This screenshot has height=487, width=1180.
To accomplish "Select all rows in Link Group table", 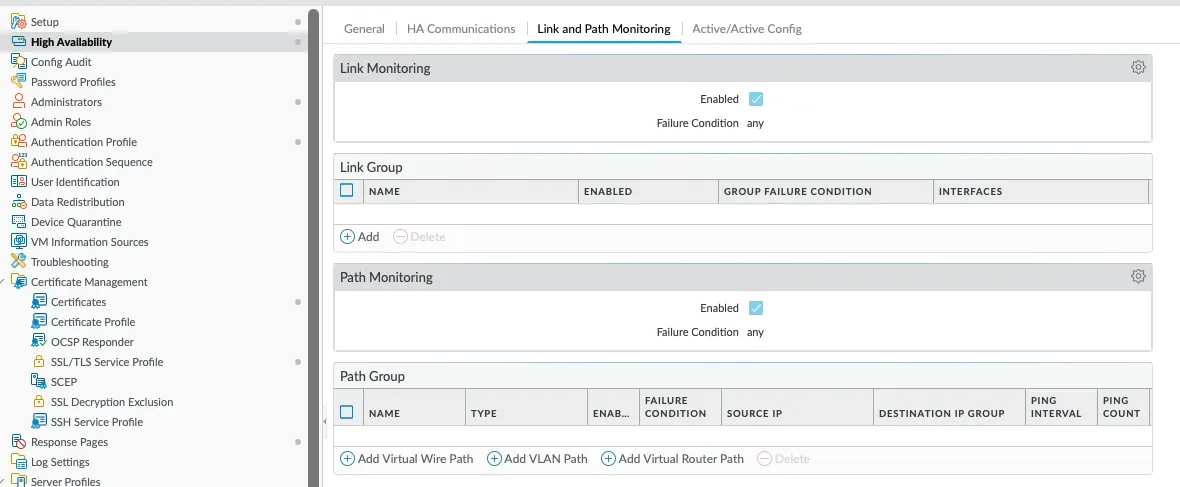I will click(347, 190).
